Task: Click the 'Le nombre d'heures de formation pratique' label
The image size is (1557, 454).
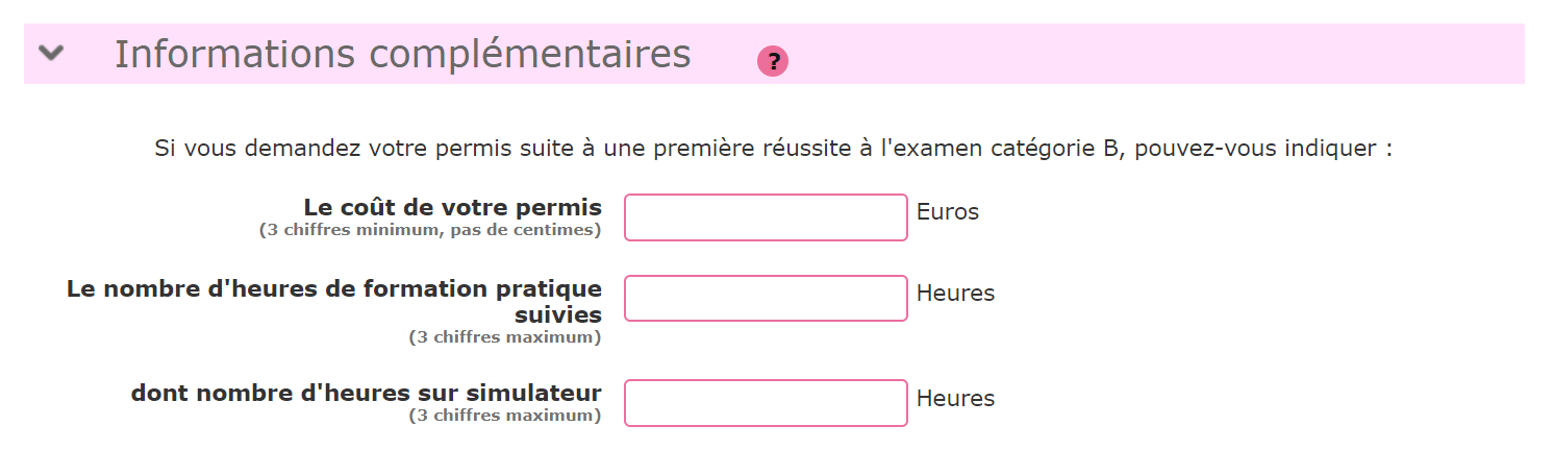Action: 334,289
